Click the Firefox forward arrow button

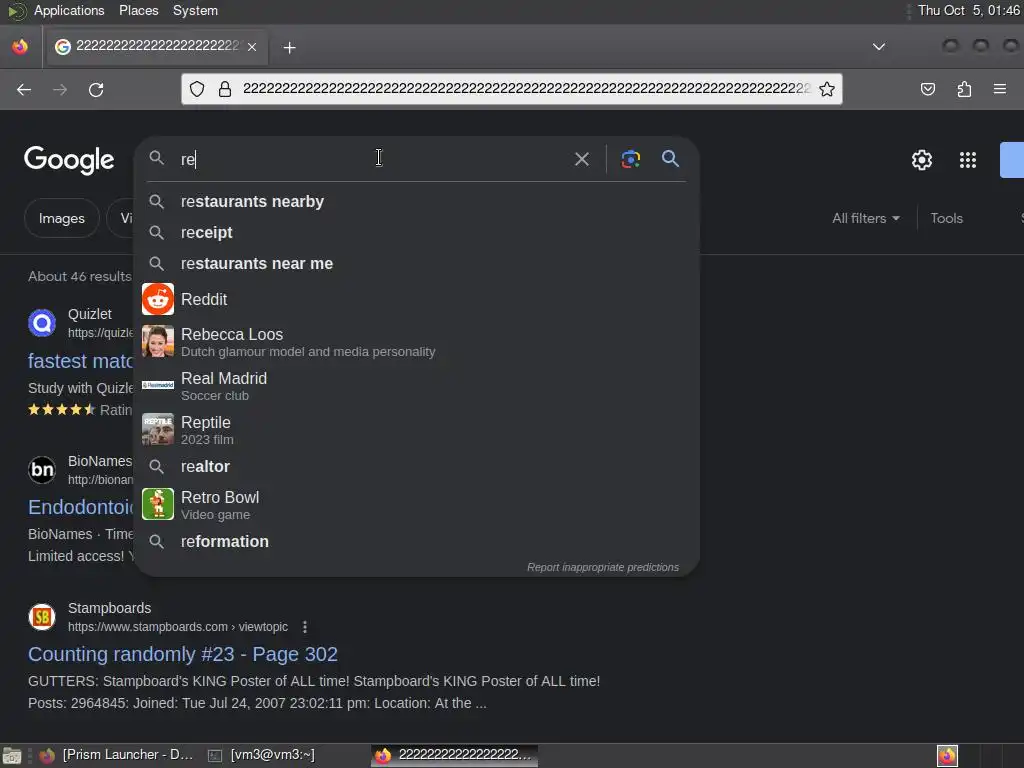point(59,89)
